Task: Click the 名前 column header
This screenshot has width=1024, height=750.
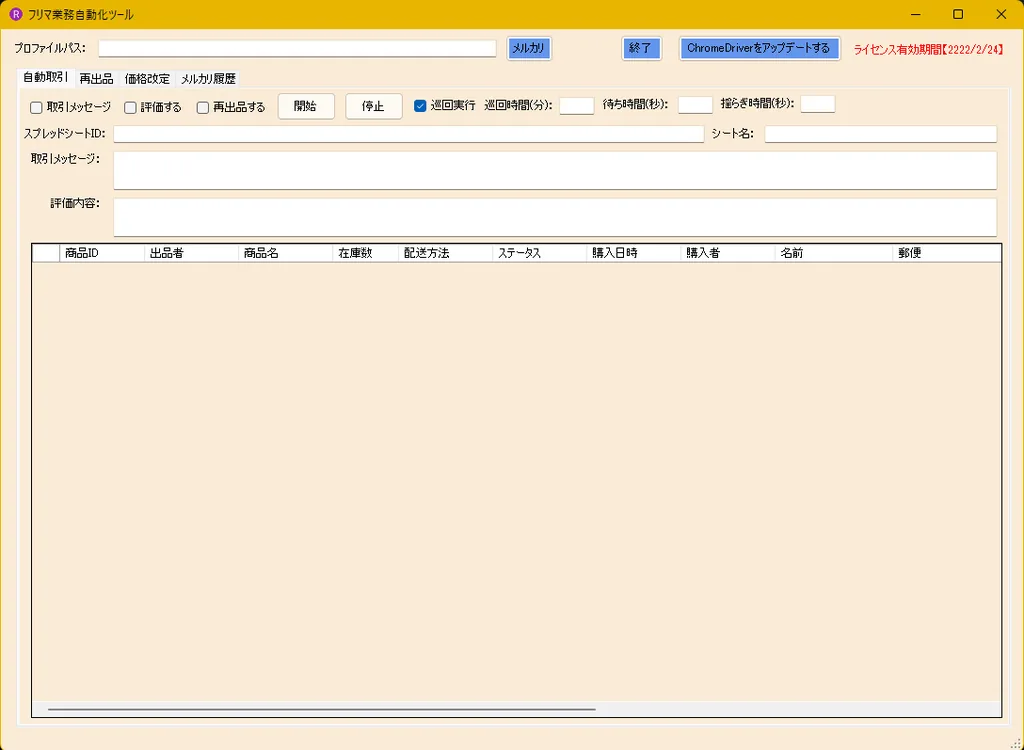Action: [833, 253]
